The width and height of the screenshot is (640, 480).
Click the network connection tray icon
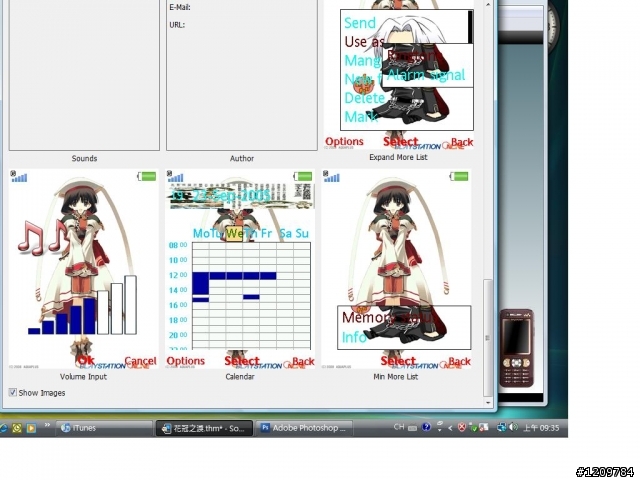(x=501, y=427)
